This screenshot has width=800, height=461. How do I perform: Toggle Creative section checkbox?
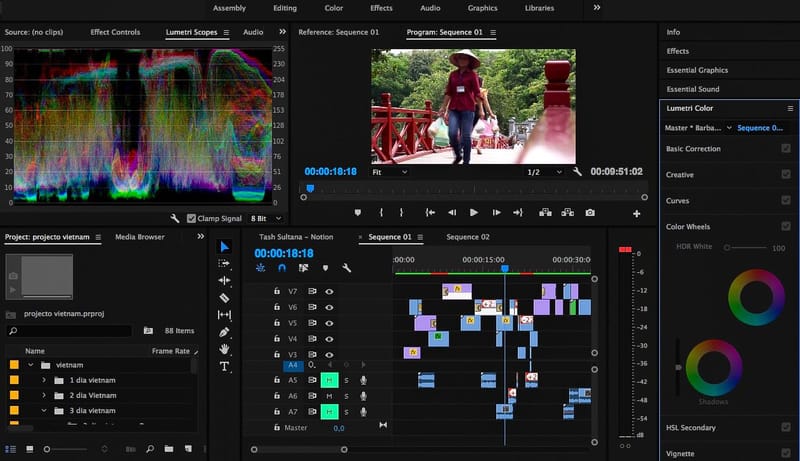(786, 174)
